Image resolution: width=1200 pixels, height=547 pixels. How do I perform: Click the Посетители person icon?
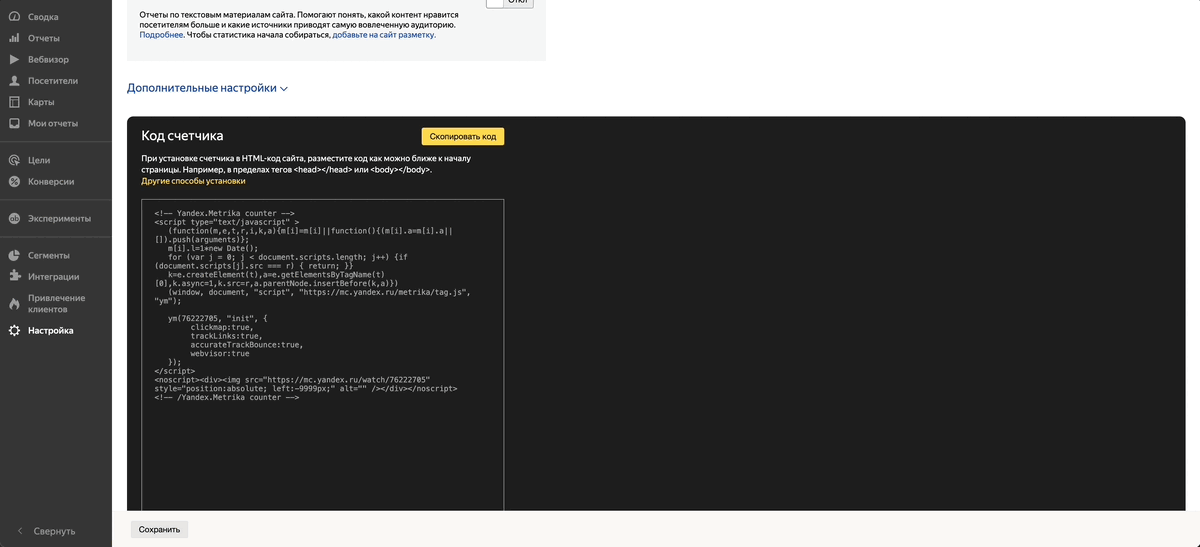[x=15, y=81]
